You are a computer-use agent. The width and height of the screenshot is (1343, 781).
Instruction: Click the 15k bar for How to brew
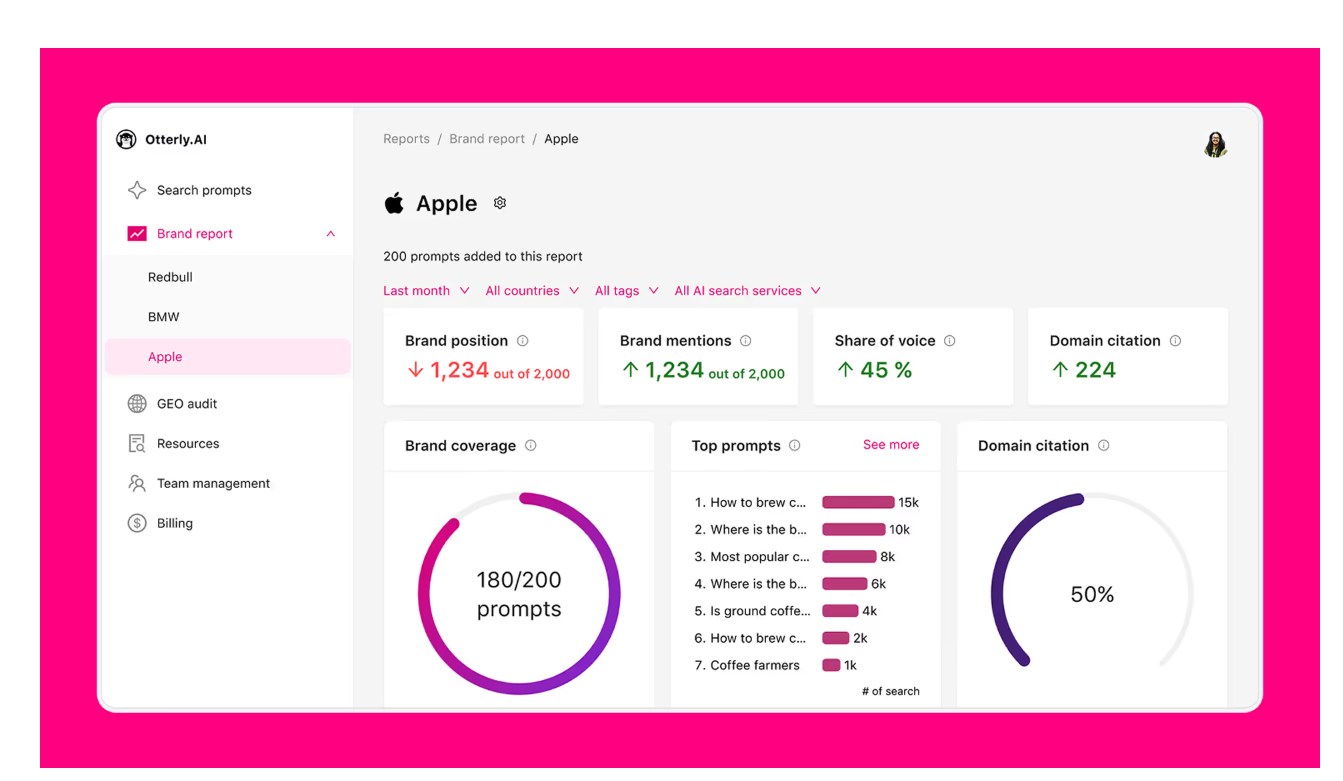point(858,503)
